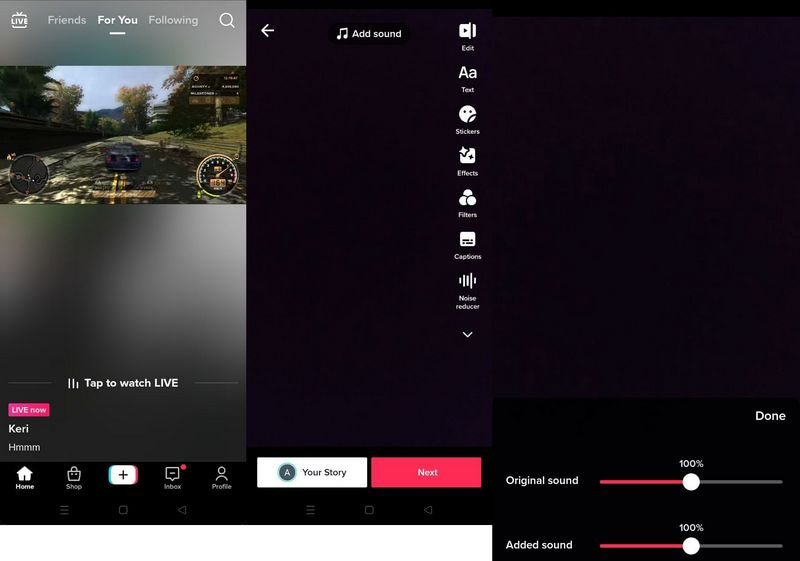Open Keri's profile name

tap(18, 428)
